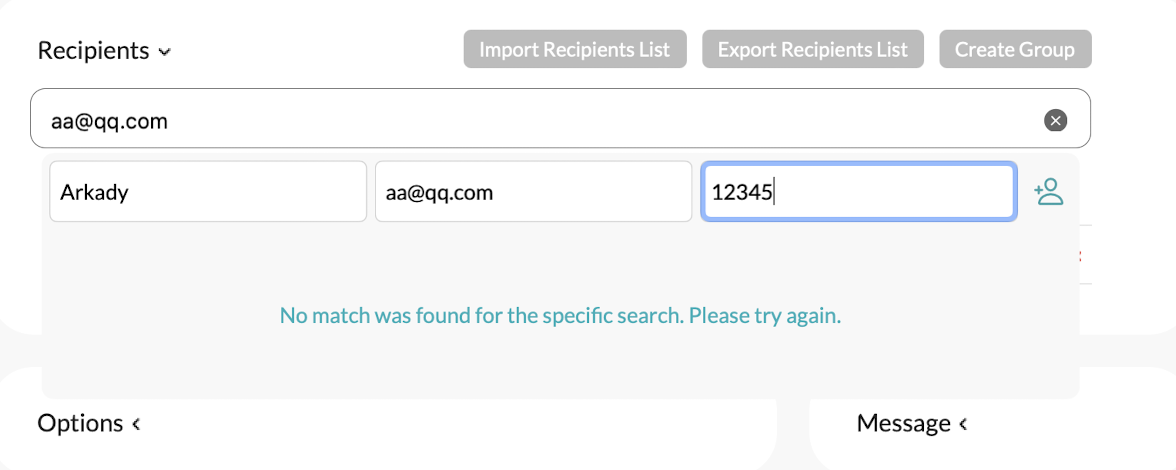The height and width of the screenshot is (470, 1176).
Task: Click the 'No match was found' message
Action: [560, 316]
